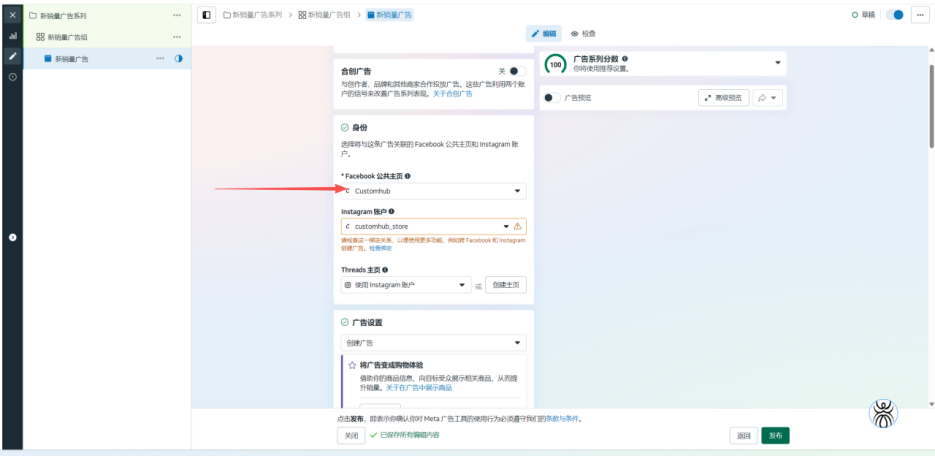Screen dimensions: 935x456
Task: Open the clock history icon in sidebar
Action: [12, 77]
